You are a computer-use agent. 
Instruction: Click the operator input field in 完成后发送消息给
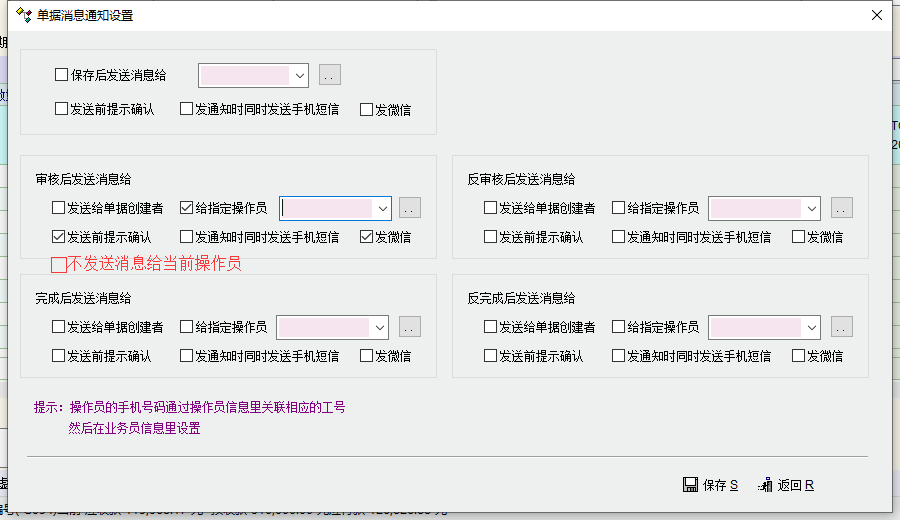(323, 327)
